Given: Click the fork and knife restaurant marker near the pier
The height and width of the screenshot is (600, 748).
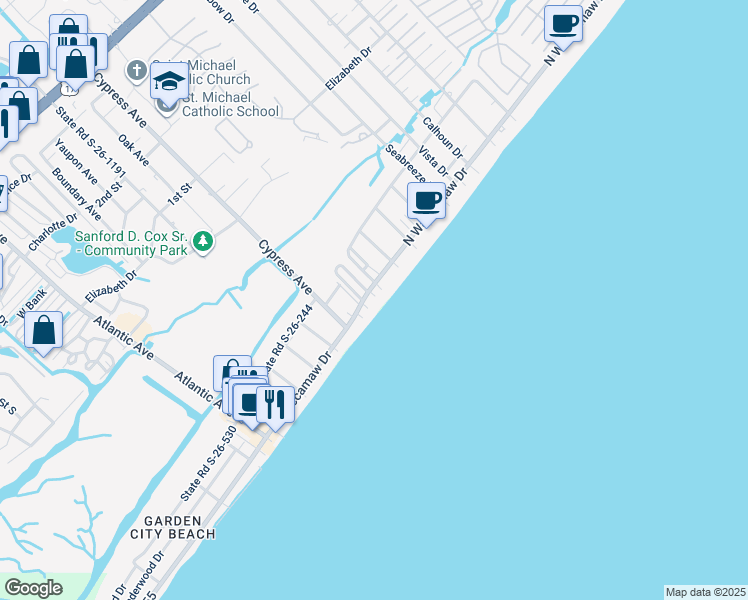Looking at the screenshot, I should 275,405.
